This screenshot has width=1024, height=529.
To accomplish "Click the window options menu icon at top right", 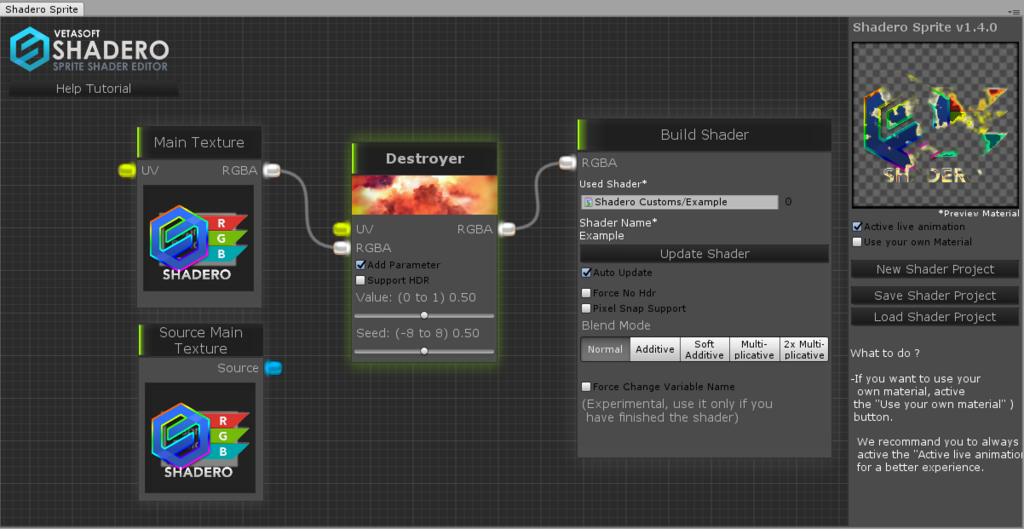I will click(x=1015, y=12).
